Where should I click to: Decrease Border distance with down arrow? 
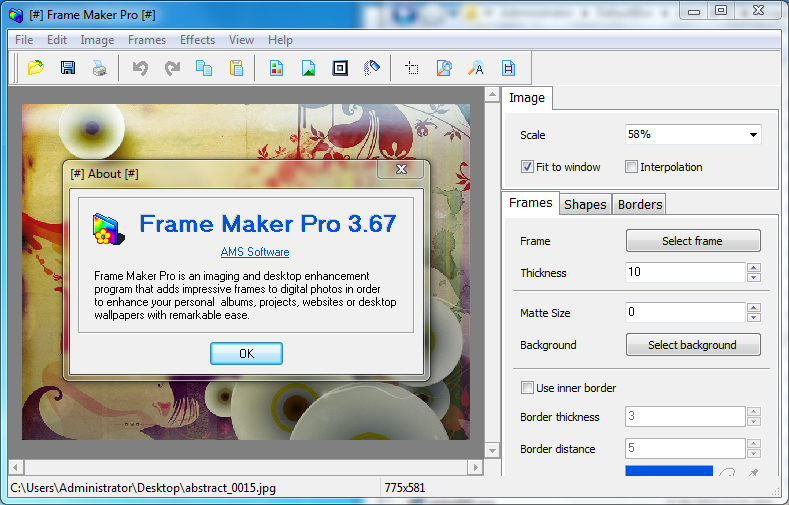(x=754, y=454)
